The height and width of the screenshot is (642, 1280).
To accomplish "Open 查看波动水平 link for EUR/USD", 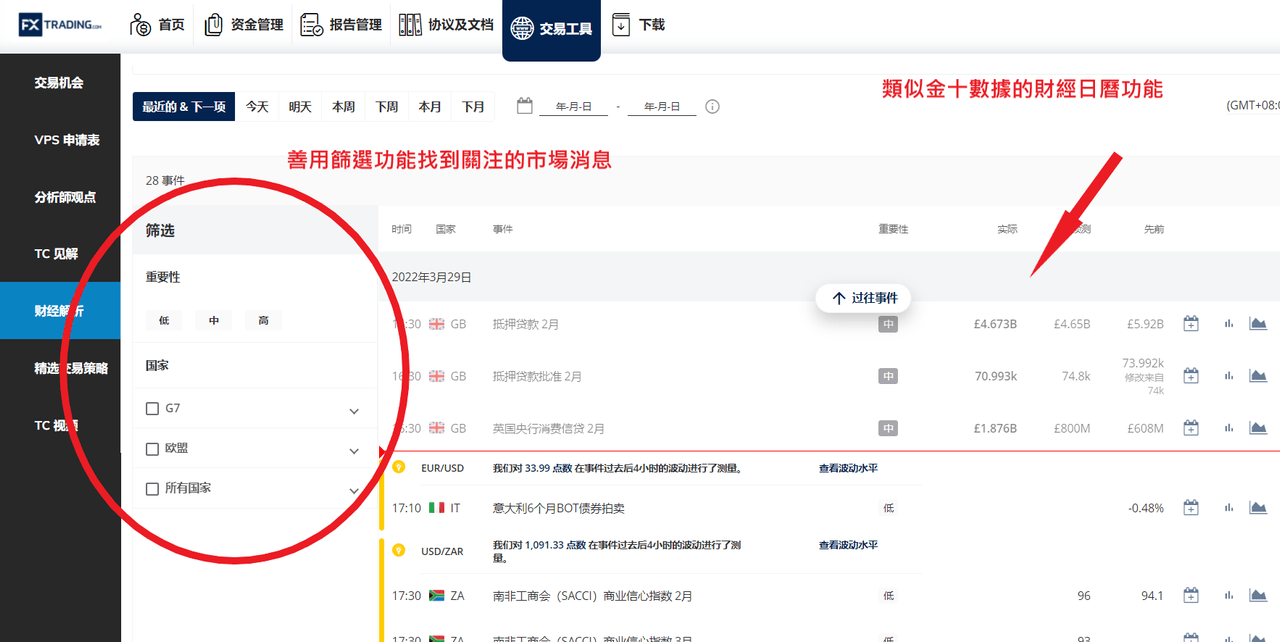I will click(x=848, y=468).
